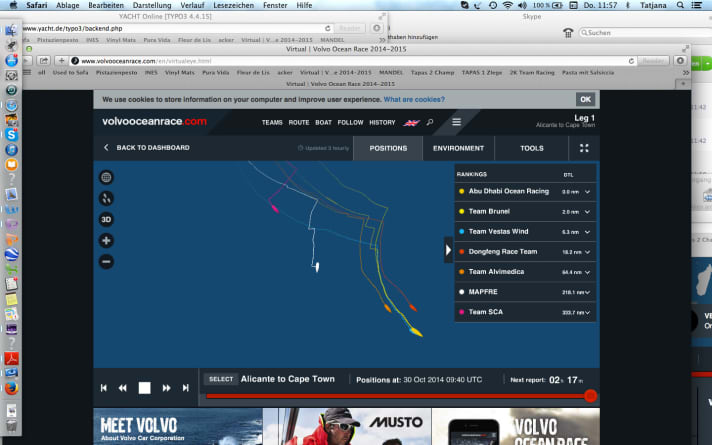Open the What are cookies link
Screen dimensions: 712x445
414,99
